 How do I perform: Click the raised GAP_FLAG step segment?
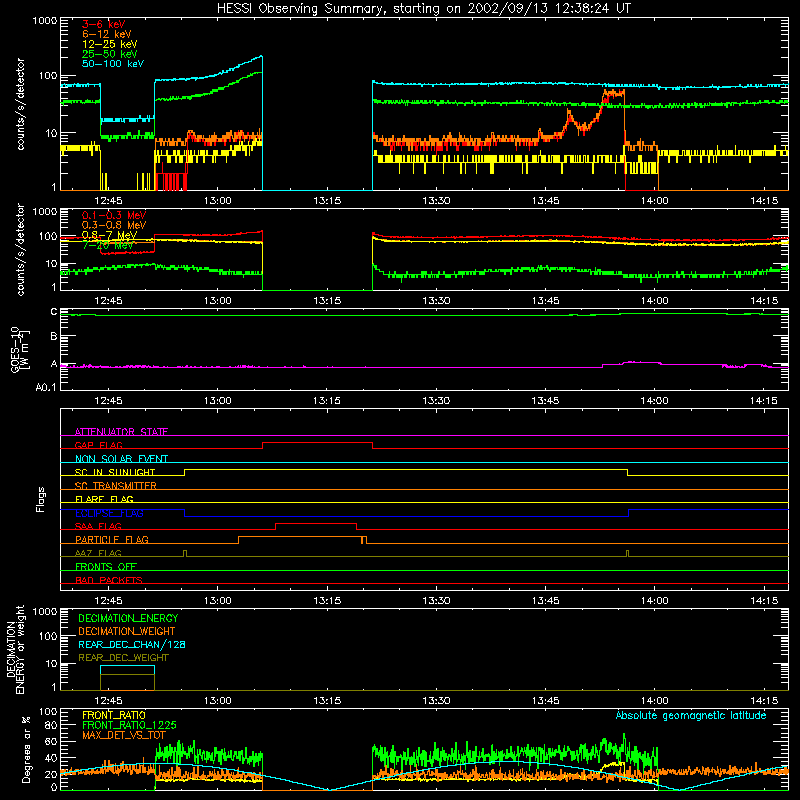(x=317, y=443)
